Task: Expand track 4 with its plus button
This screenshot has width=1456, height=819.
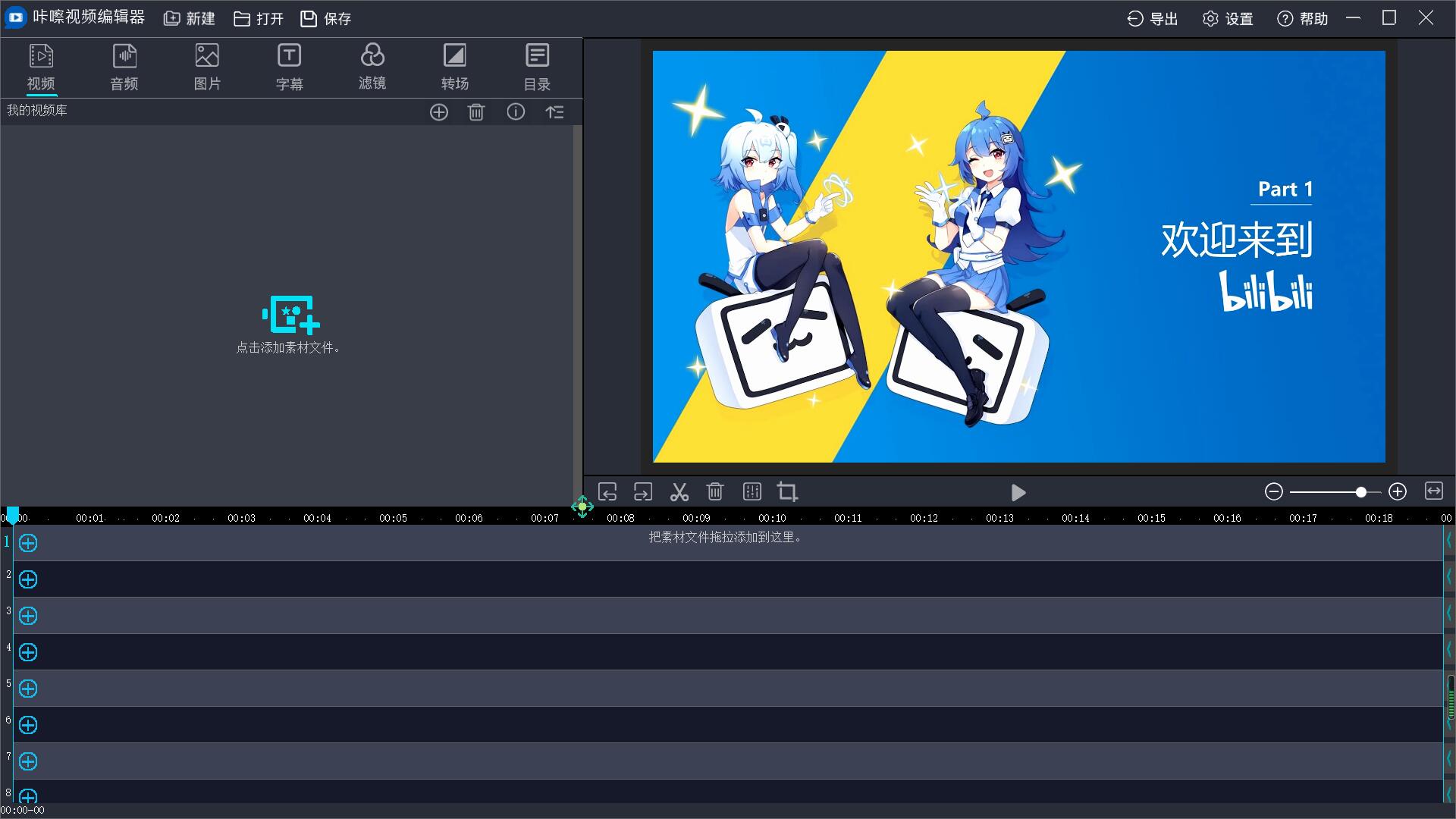Action: 28,652
